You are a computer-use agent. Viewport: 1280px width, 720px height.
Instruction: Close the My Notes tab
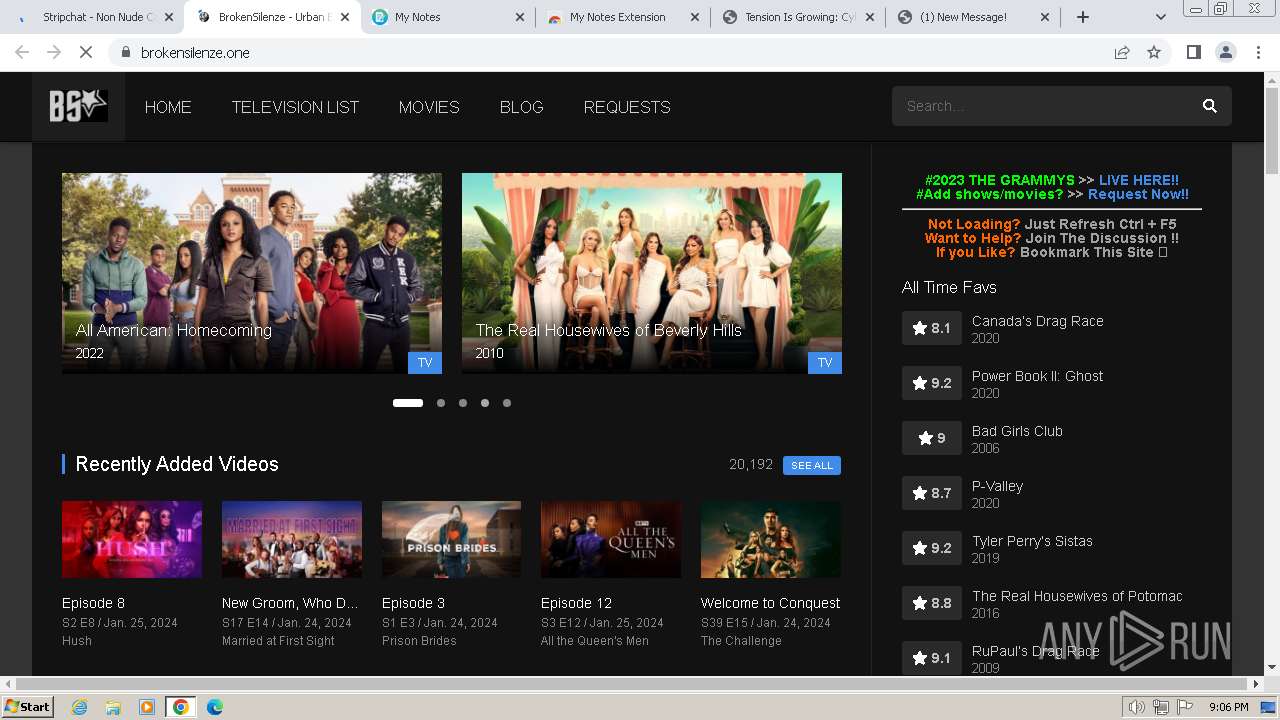pos(520,17)
